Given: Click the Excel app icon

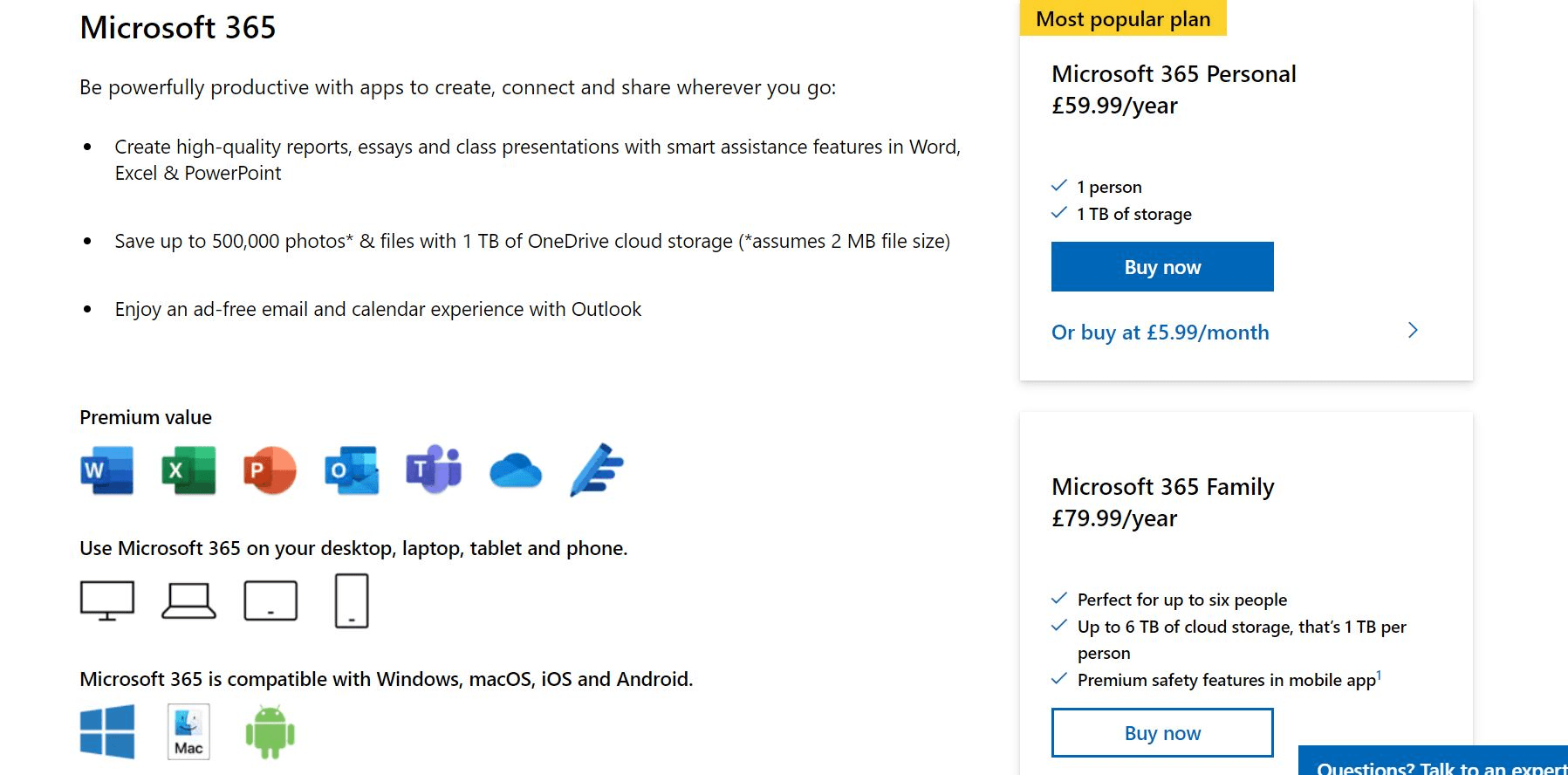Looking at the screenshot, I should click(x=188, y=470).
